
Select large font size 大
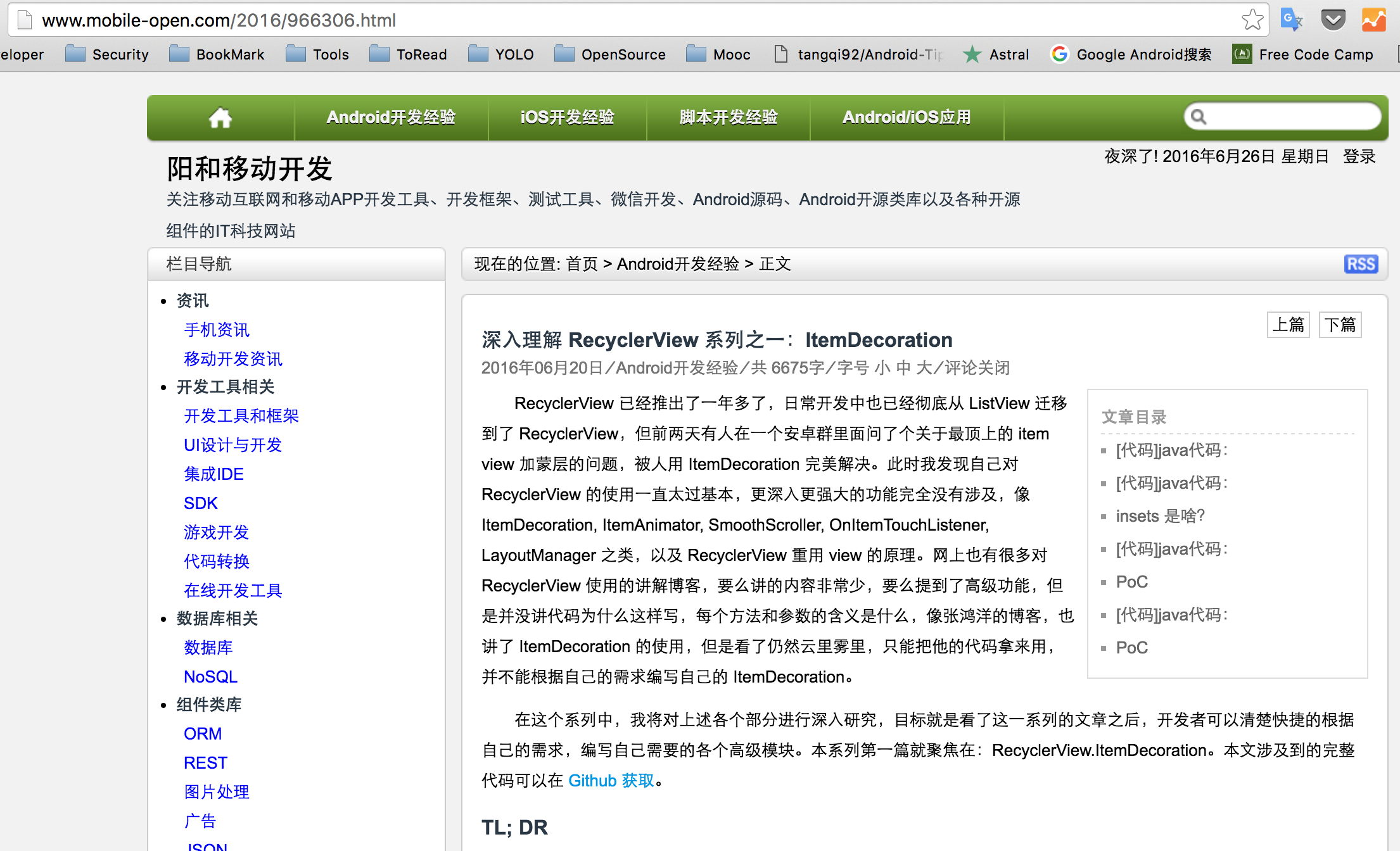click(x=924, y=368)
